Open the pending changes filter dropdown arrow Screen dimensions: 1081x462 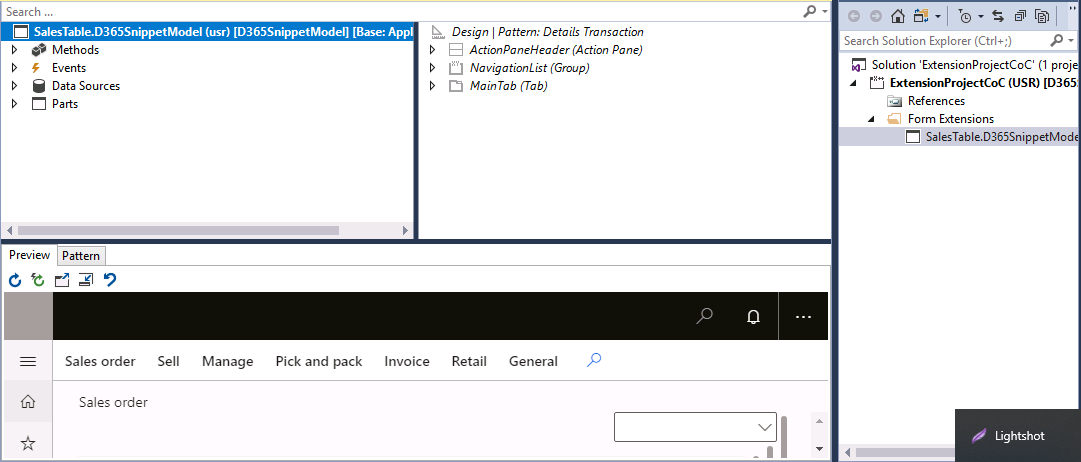[980, 17]
